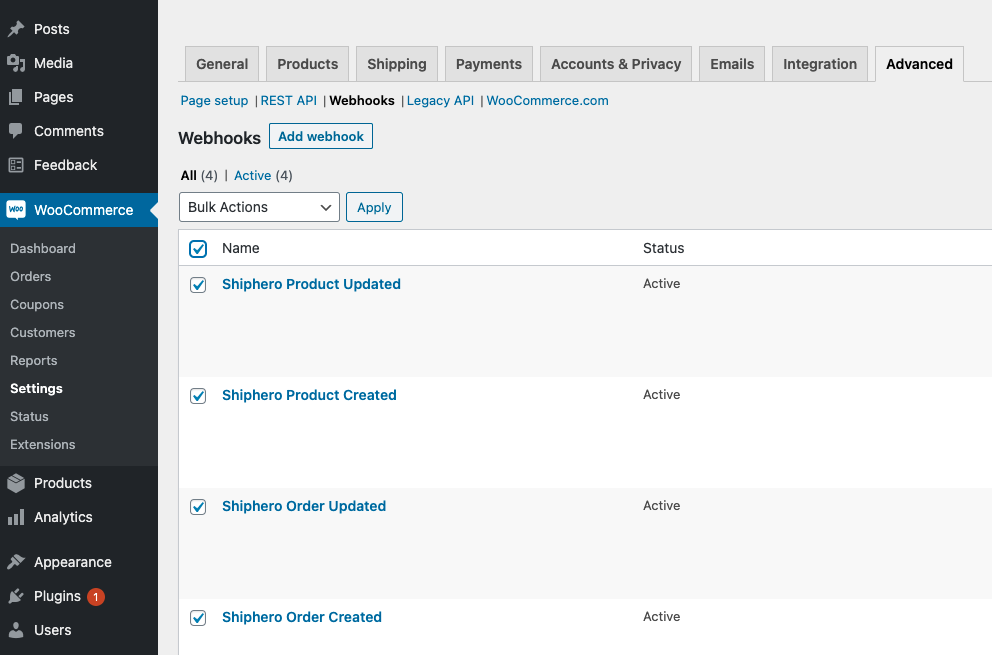
Task: Filter webhooks by Active status
Action: [x=253, y=176]
